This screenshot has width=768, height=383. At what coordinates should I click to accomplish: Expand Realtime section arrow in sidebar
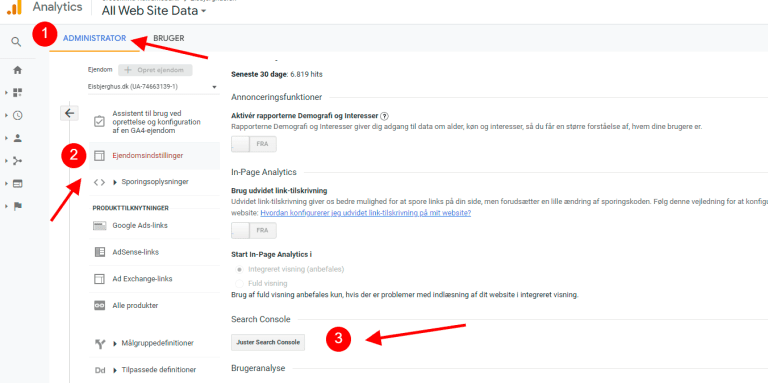click(x=6, y=116)
